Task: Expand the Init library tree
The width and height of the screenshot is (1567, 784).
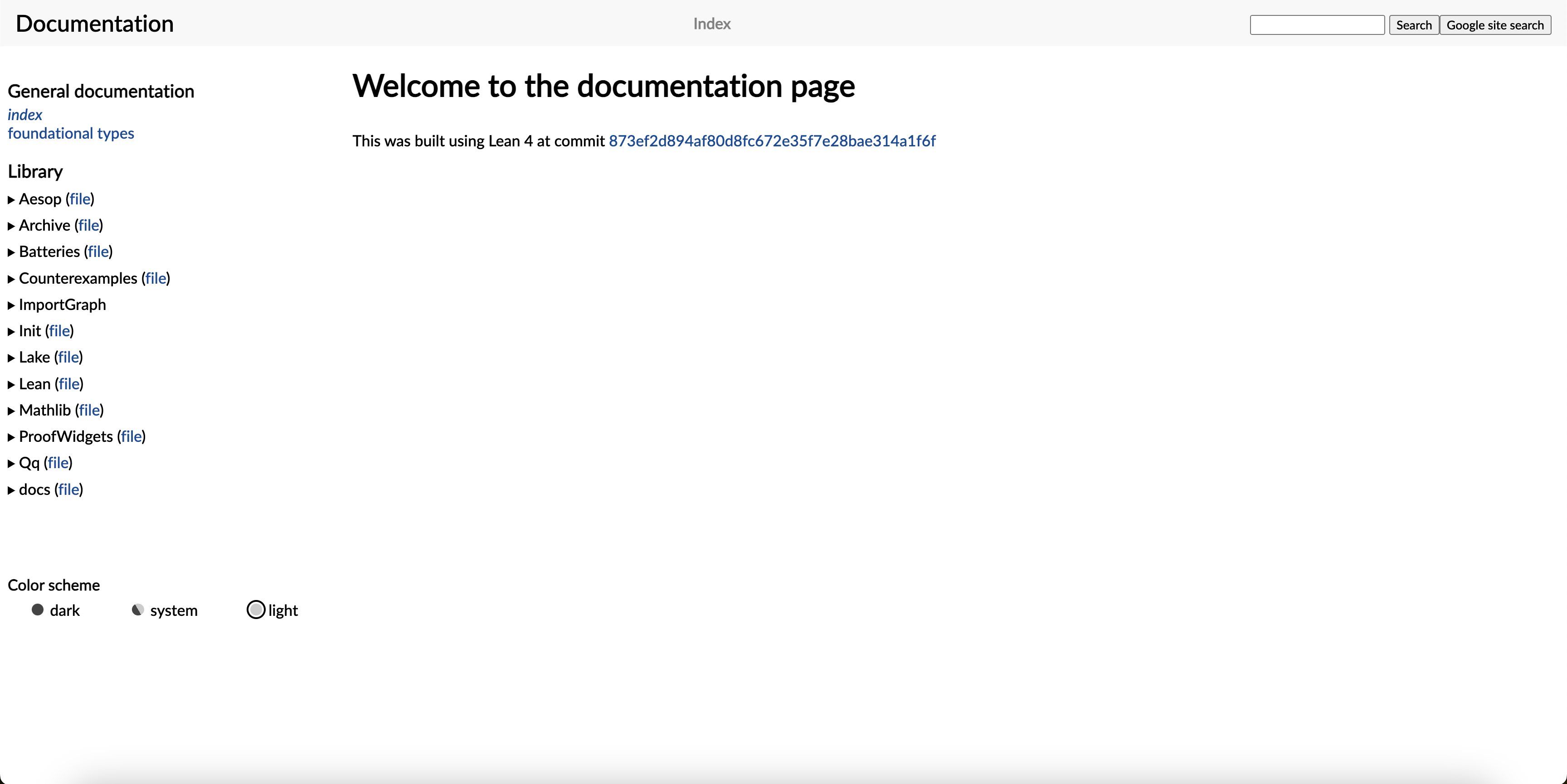Action: coord(11,331)
